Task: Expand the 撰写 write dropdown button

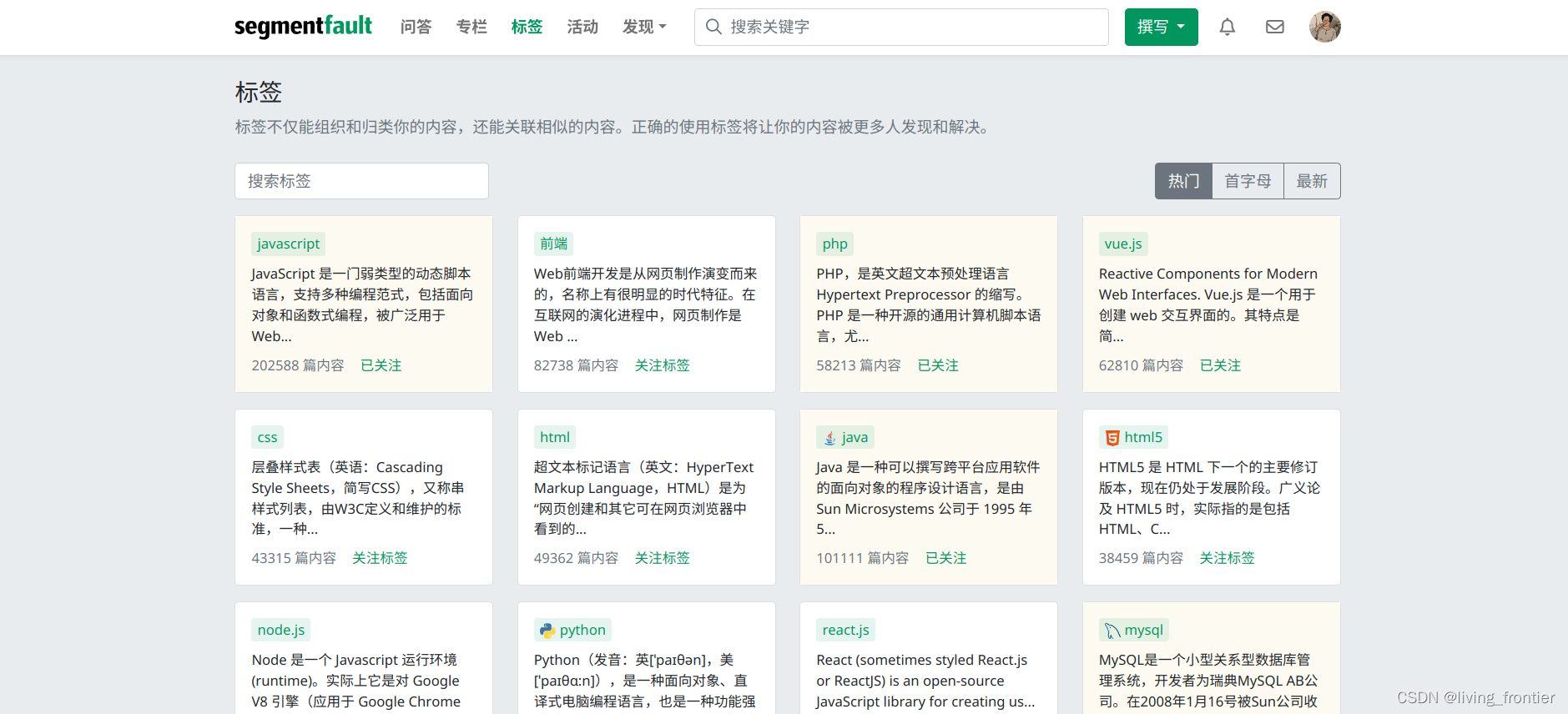Action: 1161,27
